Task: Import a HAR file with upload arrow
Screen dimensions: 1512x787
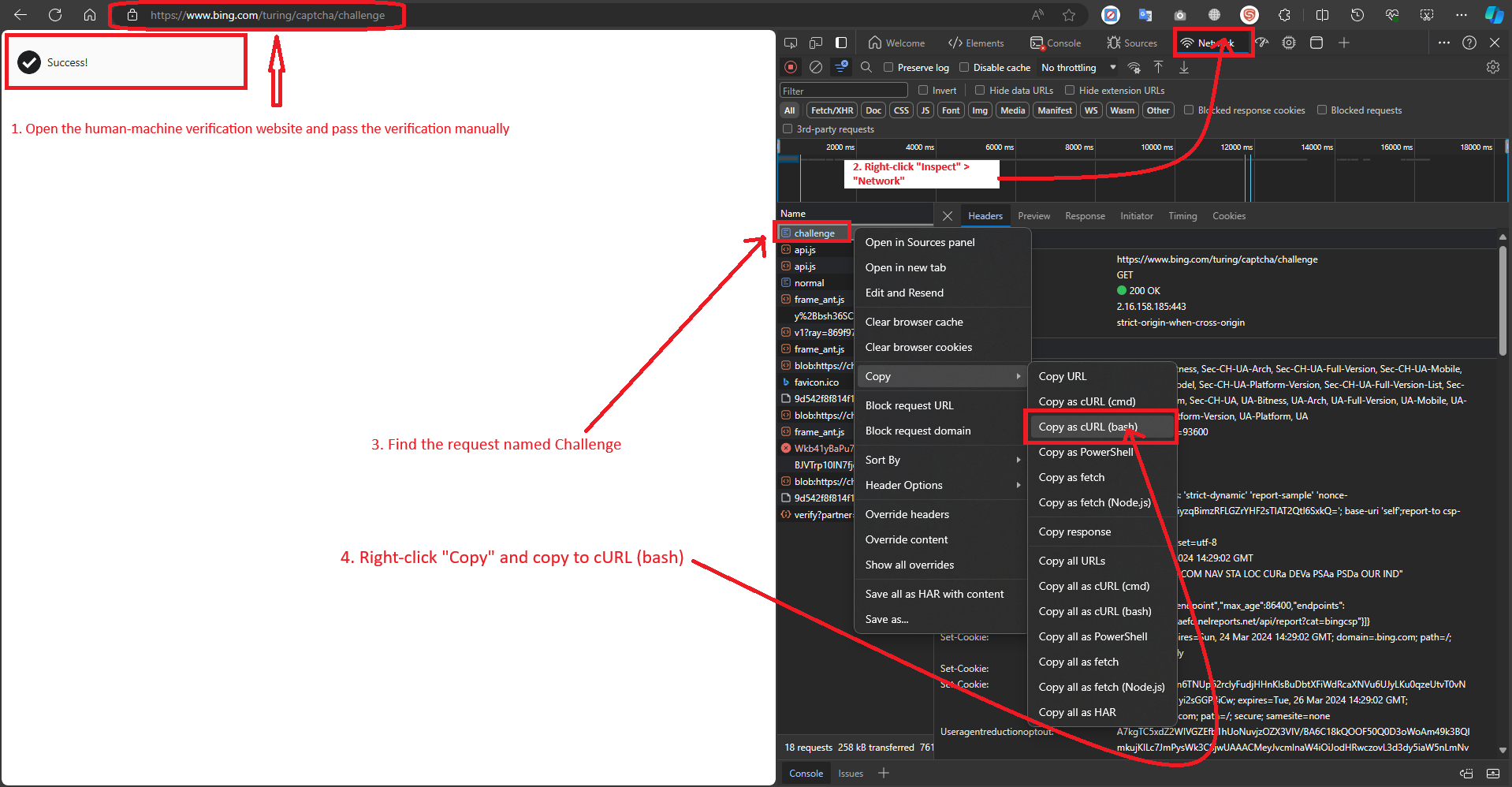Action: 1158,67
